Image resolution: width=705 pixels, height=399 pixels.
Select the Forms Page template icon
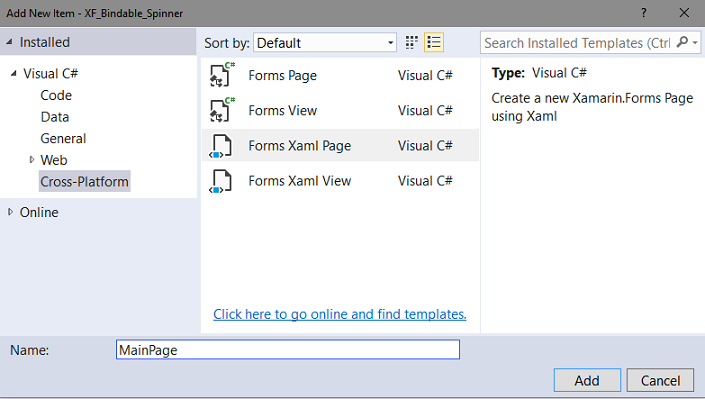coord(221,75)
